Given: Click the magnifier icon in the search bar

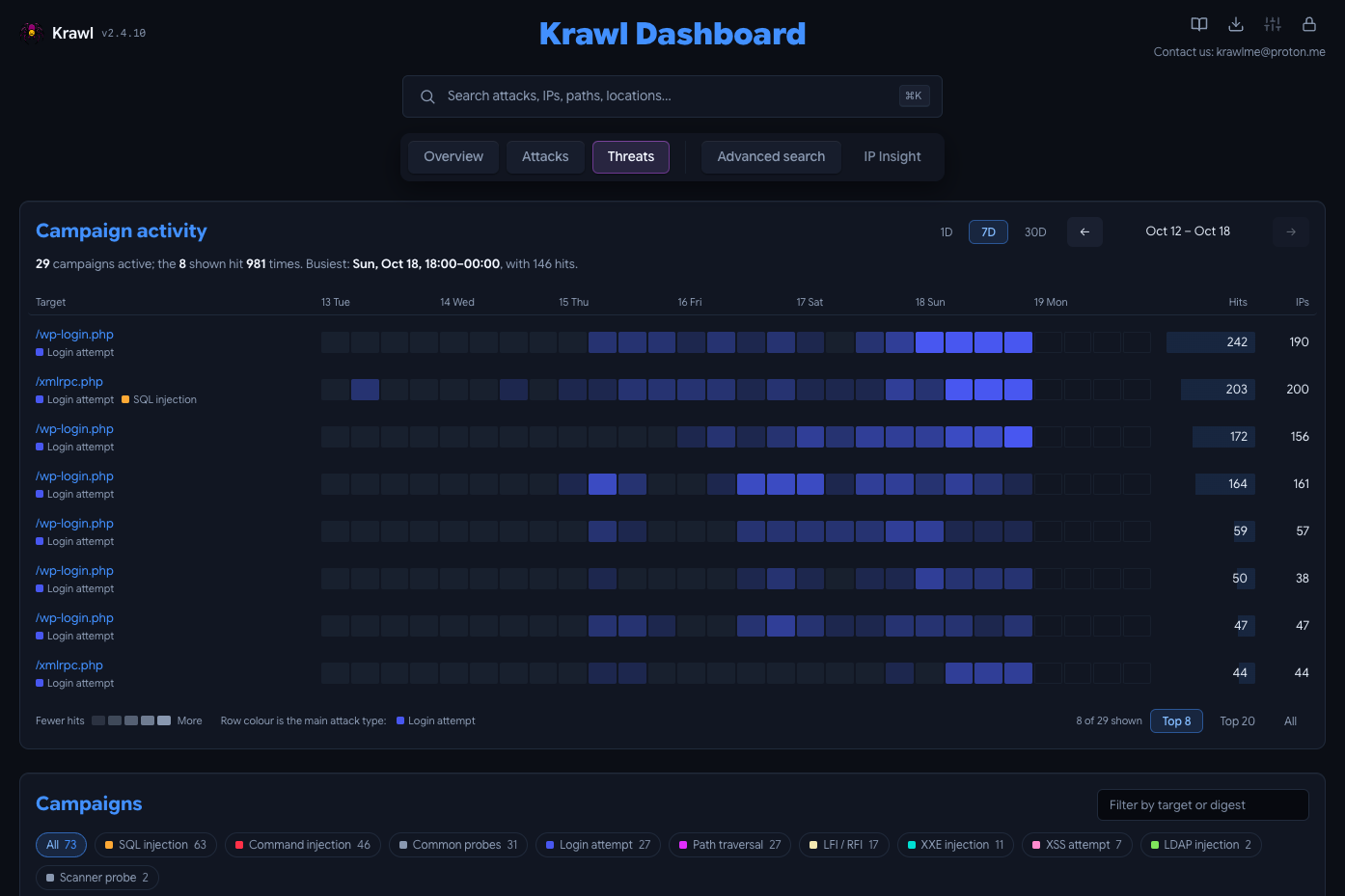Looking at the screenshot, I should coord(427,96).
